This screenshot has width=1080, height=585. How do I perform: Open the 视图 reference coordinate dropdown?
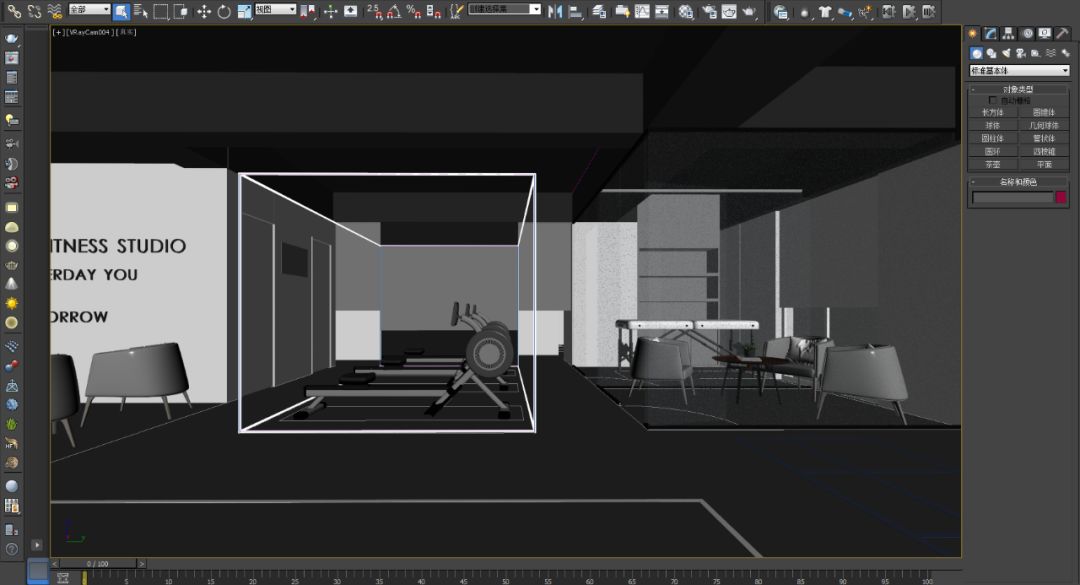click(x=275, y=10)
